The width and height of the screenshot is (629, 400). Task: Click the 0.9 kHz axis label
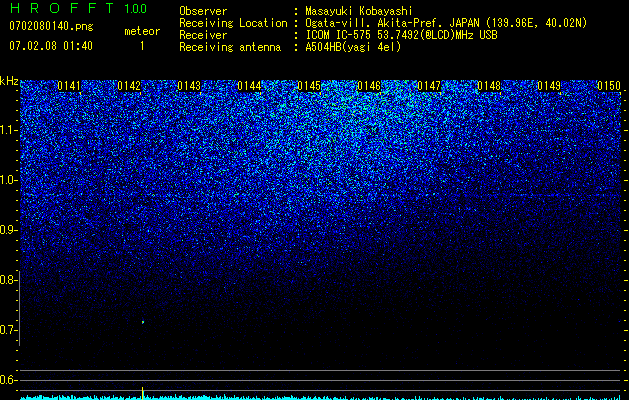pos(8,230)
